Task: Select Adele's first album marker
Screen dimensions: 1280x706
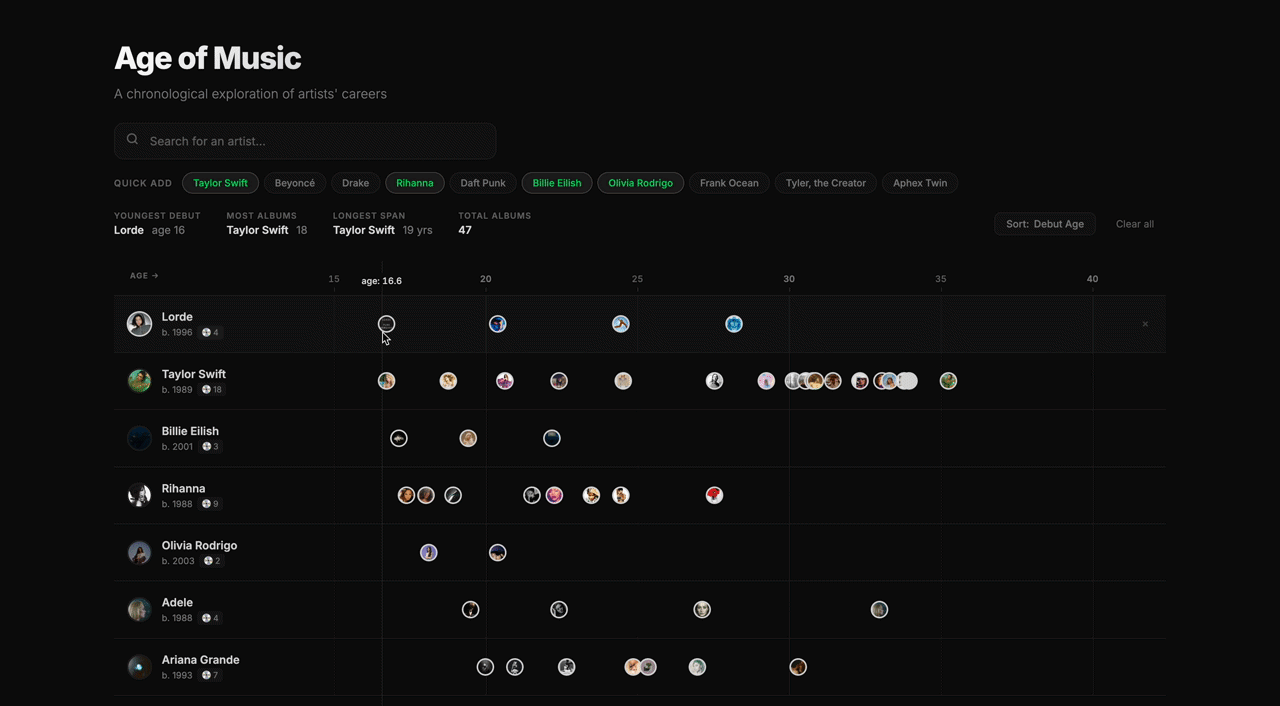Action: click(471, 610)
